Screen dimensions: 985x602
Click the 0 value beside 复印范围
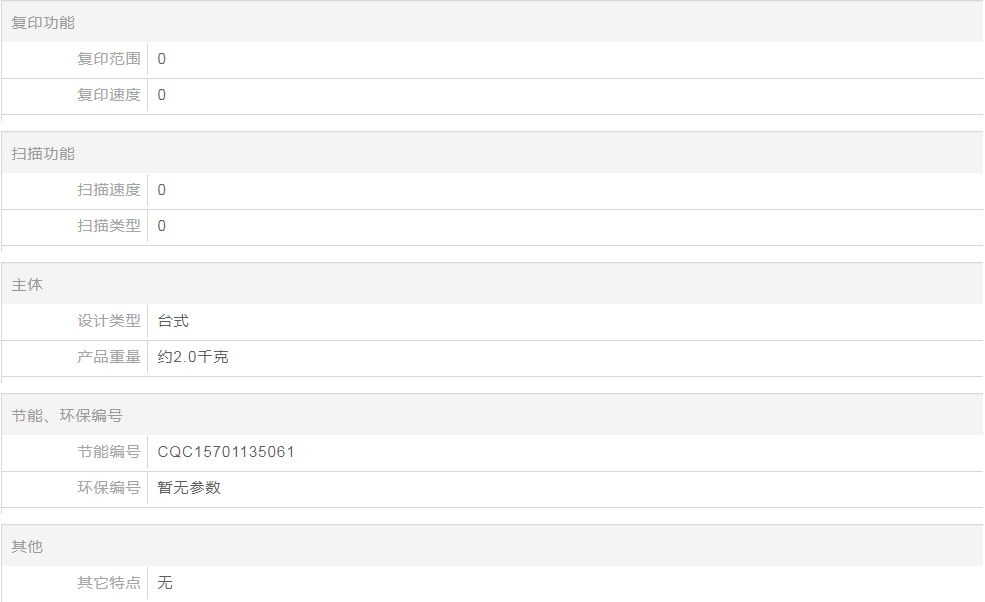(x=162, y=59)
